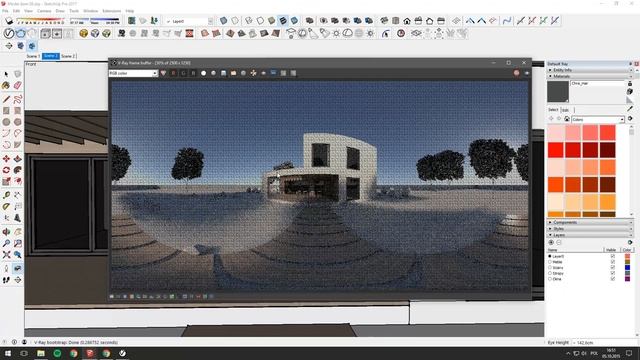640x360 pixels.
Task: Pick the bright red color swatch
Action: tap(556, 150)
